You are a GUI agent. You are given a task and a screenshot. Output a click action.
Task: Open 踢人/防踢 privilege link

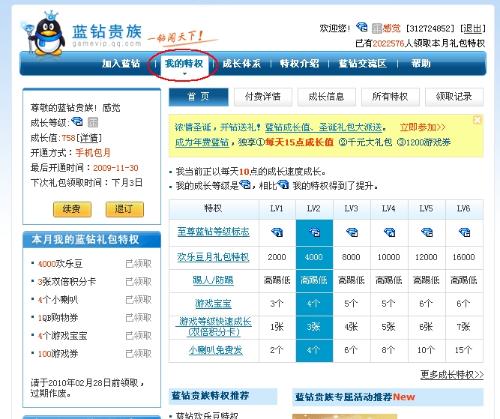213,280
